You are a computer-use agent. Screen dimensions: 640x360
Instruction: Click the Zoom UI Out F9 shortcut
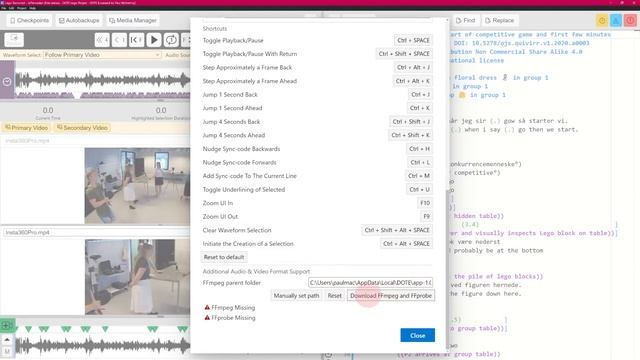click(426, 216)
